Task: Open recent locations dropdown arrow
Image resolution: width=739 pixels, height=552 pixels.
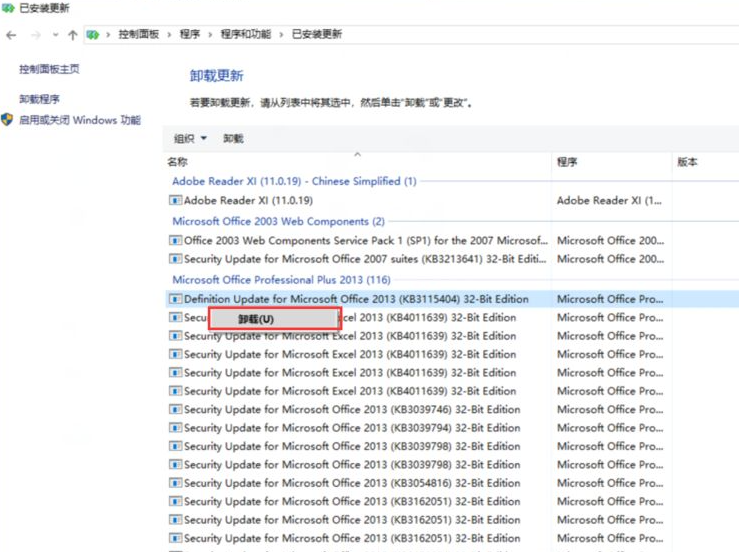Action: (x=56, y=35)
